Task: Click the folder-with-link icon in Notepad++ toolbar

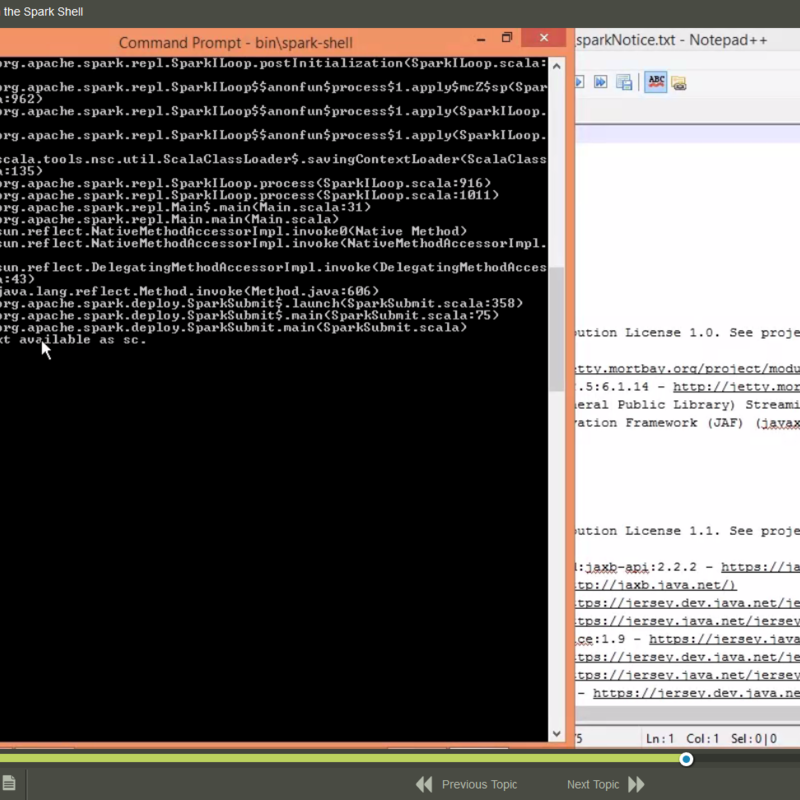Action: coord(679,83)
